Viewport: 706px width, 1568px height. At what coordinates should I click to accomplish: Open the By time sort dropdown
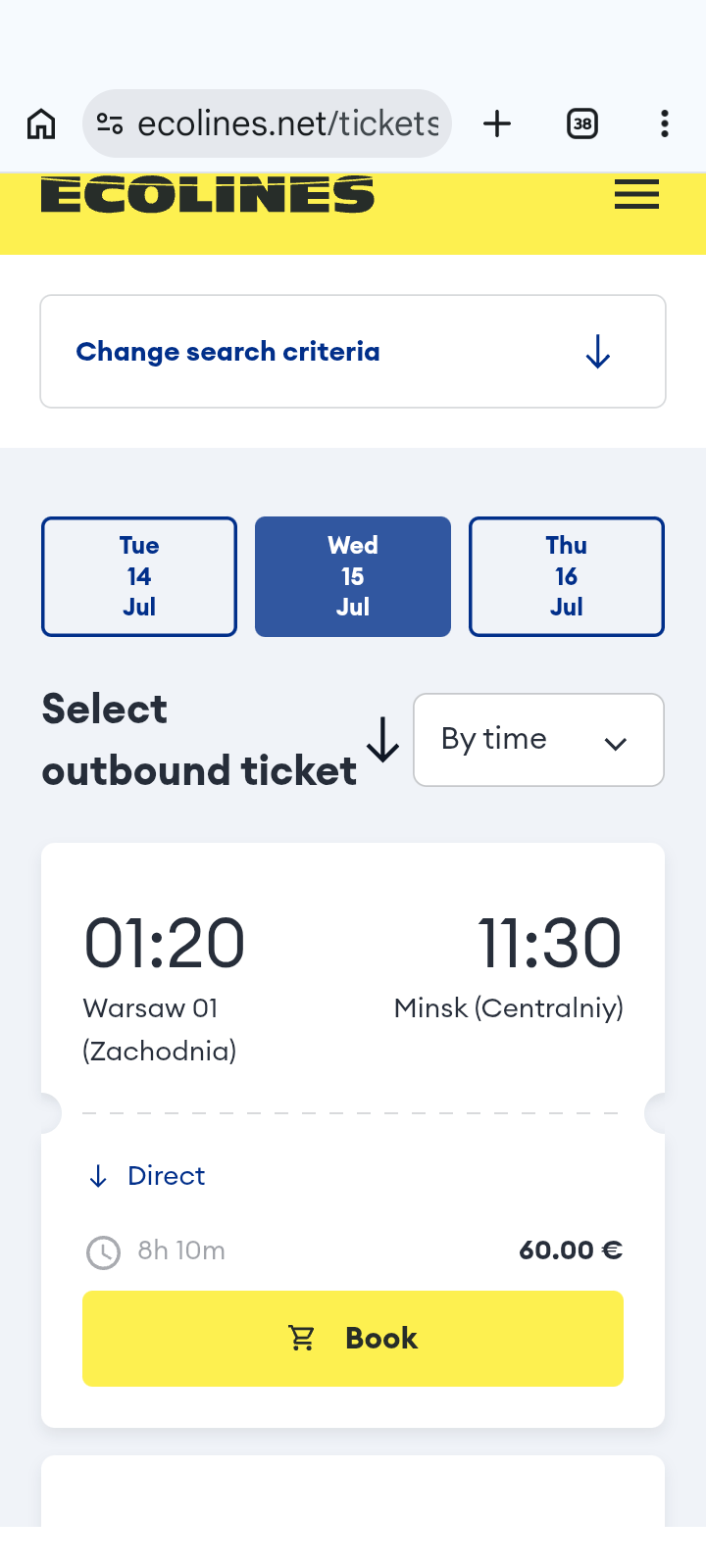click(538, 740)
